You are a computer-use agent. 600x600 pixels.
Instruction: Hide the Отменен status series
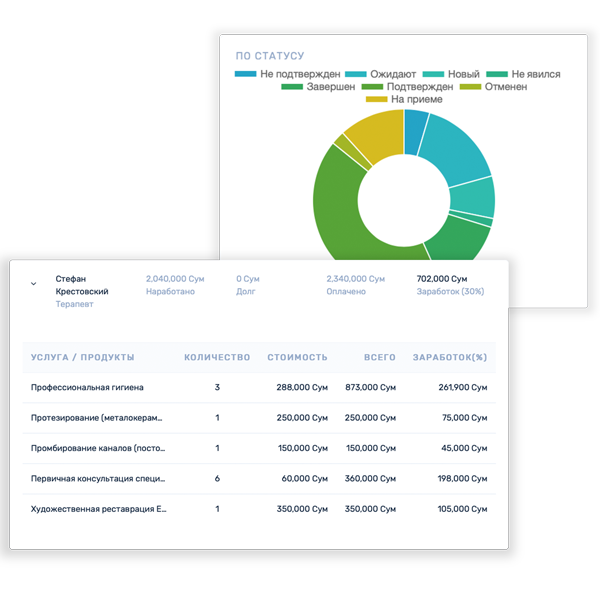tap(497, 87)
